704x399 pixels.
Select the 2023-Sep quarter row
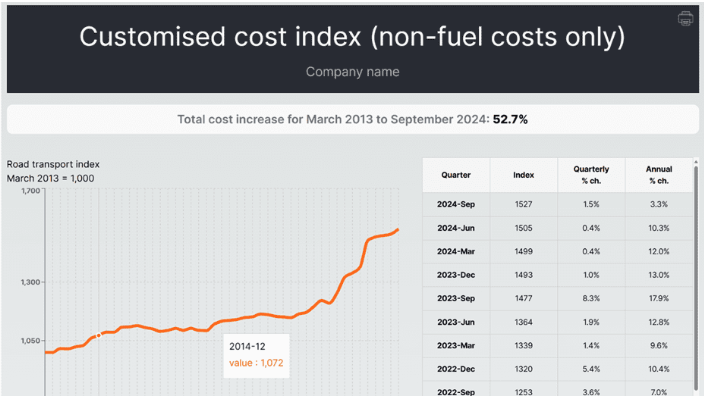tap(558, 298)
